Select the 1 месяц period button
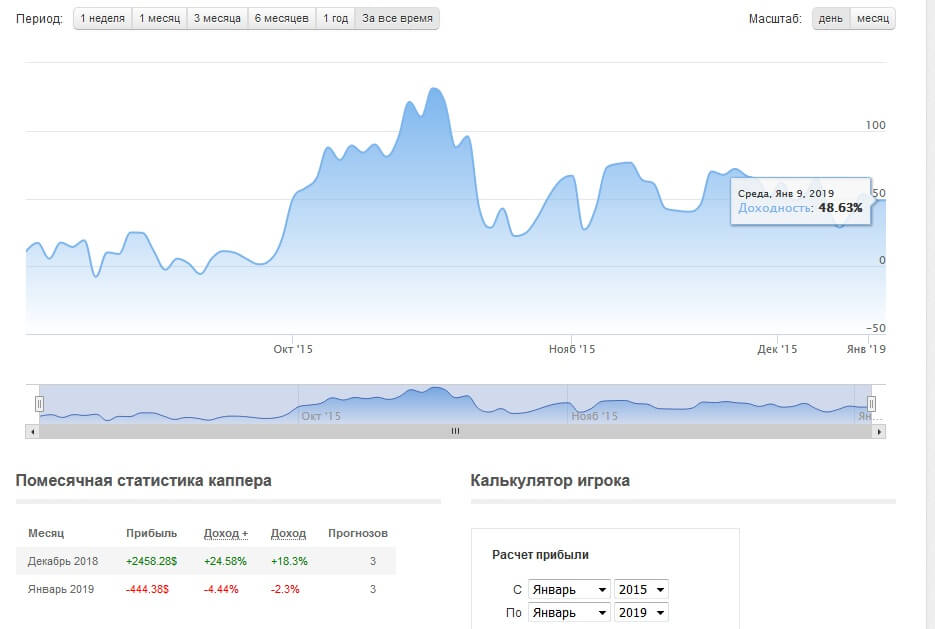Viewport: 935px width, 629px height. [x=159, y=18]
